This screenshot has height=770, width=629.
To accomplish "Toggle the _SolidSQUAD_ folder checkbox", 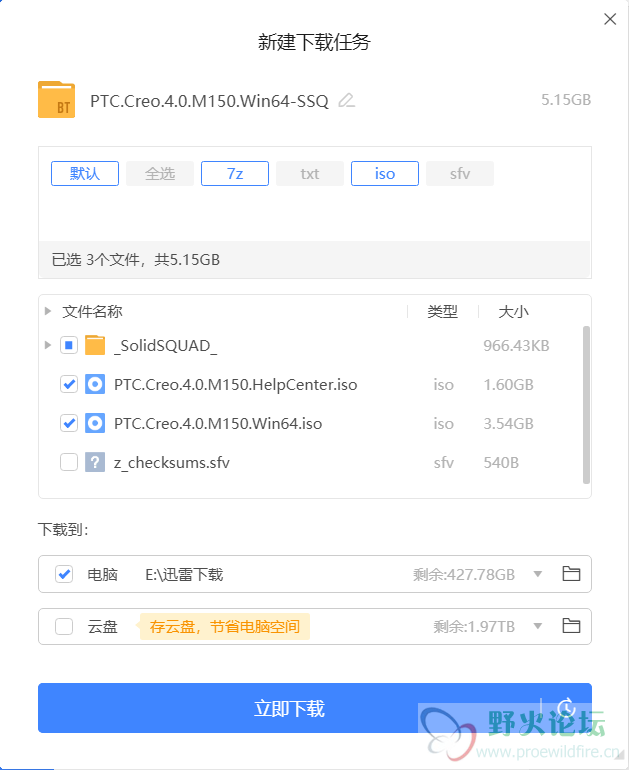I will point(69,345).
